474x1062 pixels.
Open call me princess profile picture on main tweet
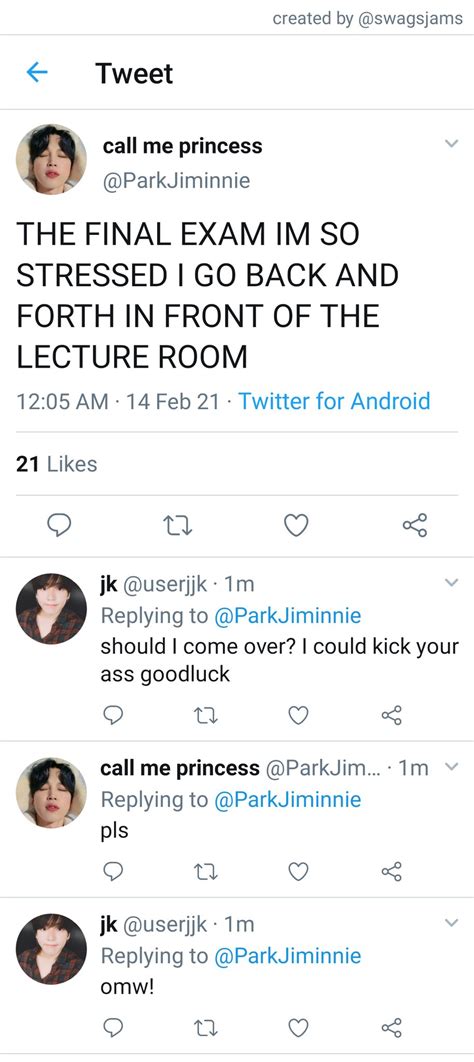pos(51,160)
